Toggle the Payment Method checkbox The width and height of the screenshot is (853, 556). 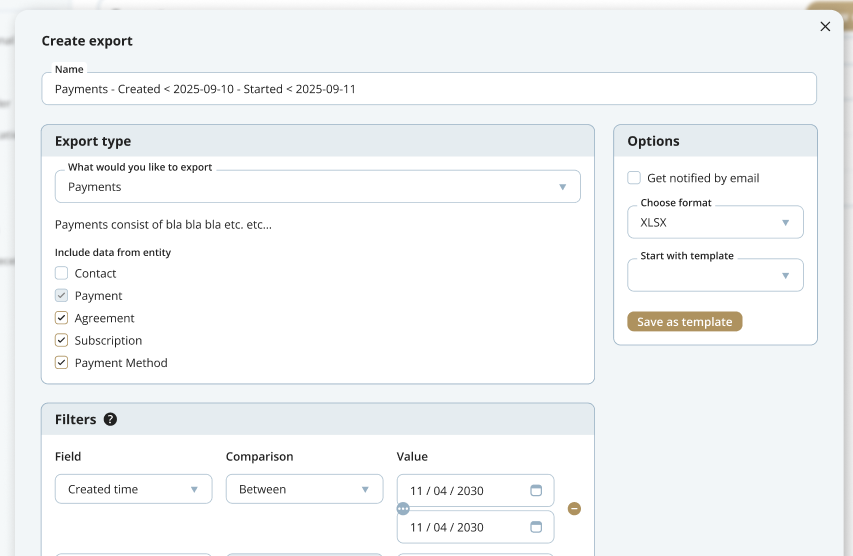[x=62, y=363]
